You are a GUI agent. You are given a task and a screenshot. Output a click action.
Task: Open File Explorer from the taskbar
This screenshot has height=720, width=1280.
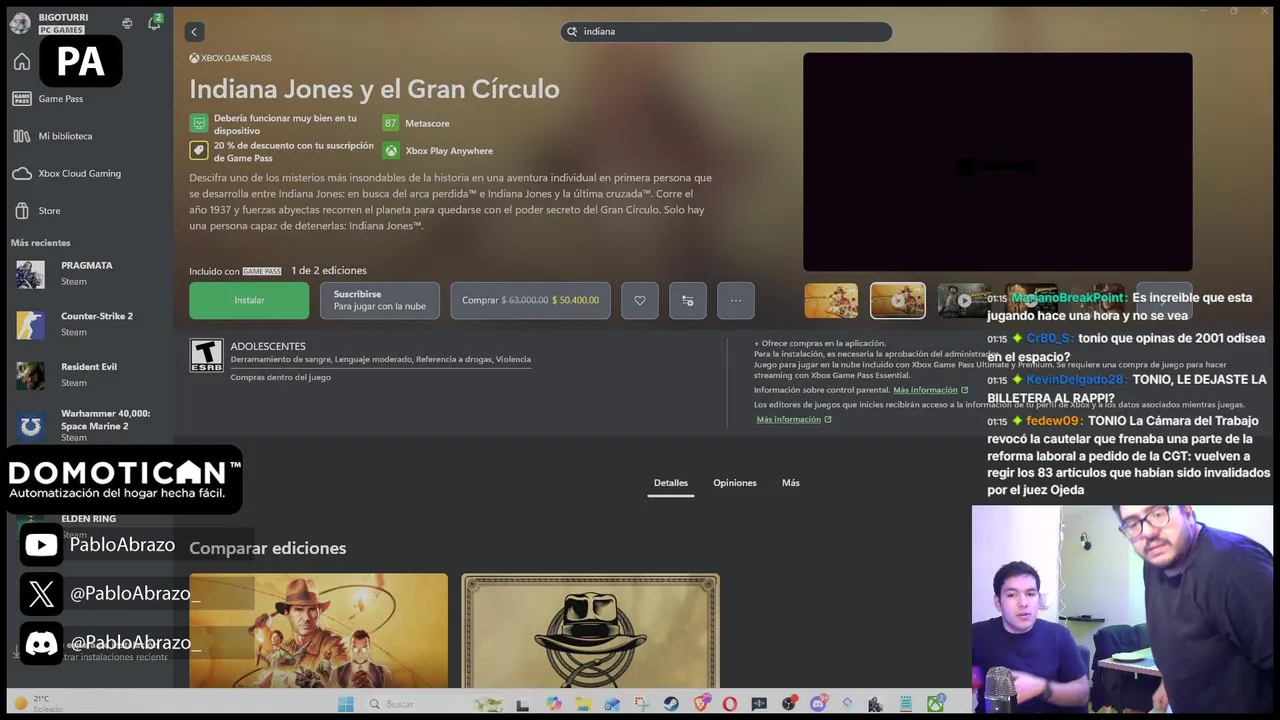pyautogui.click(x=583, y=704)
